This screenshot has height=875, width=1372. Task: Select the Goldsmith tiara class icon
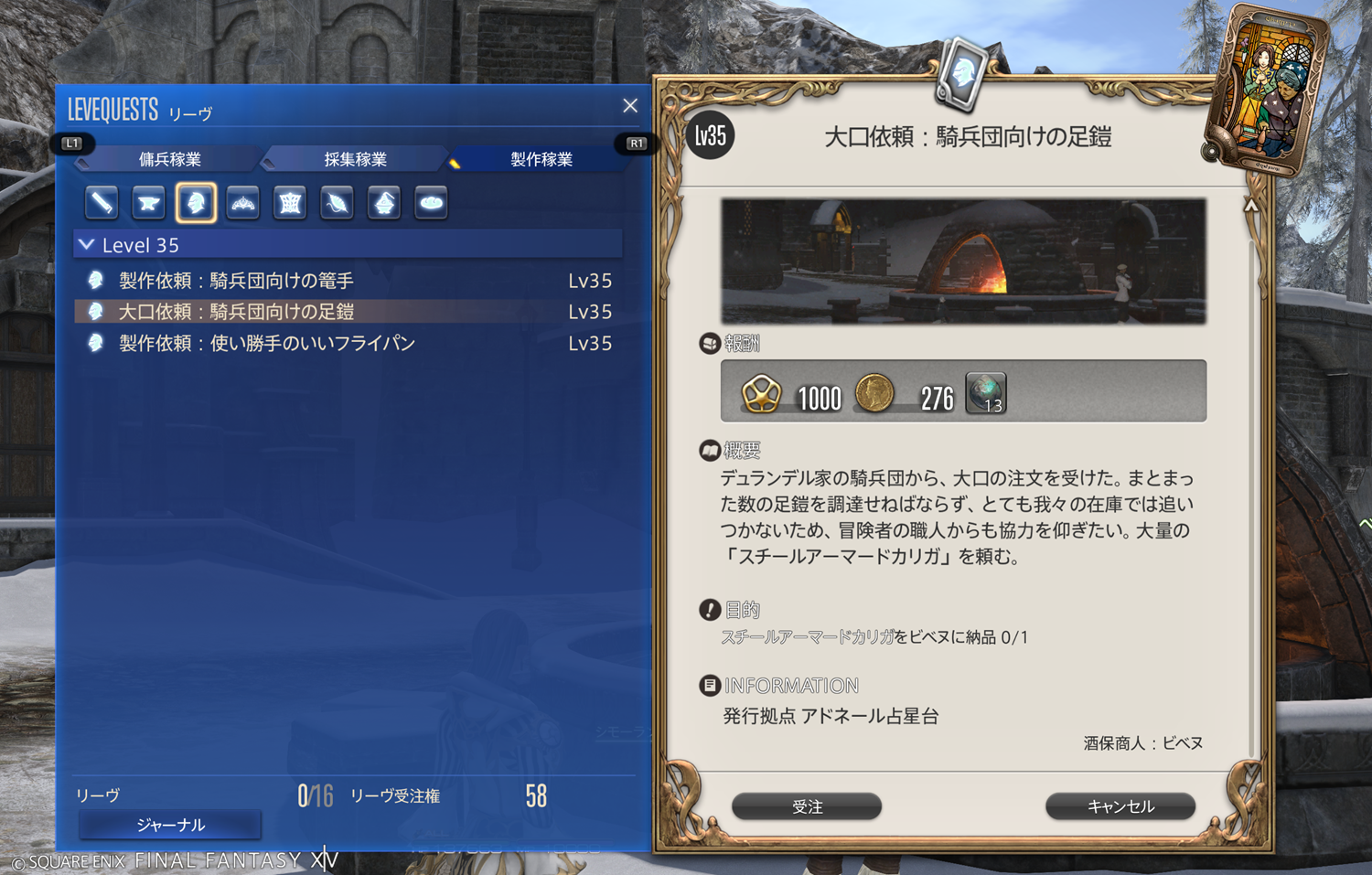coord(243,202)
